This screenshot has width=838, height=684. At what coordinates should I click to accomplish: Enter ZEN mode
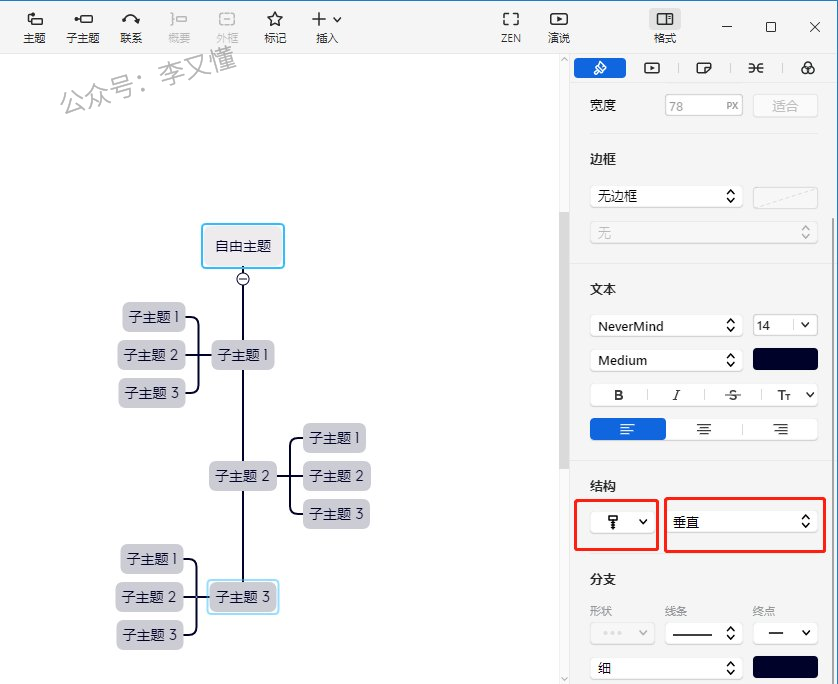point(511,27)
